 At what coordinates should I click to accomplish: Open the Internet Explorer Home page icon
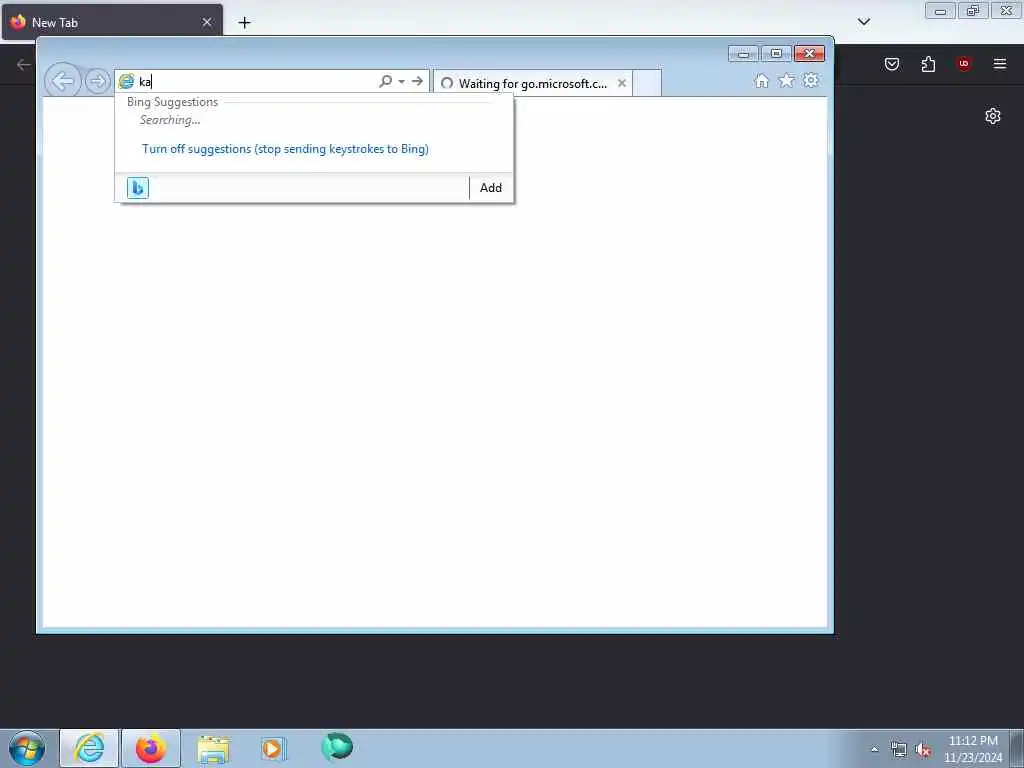[761, 80]
